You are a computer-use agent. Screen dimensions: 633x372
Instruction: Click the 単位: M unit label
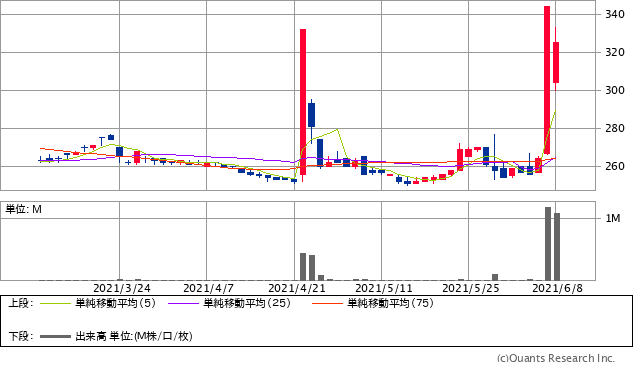(23, 210)
